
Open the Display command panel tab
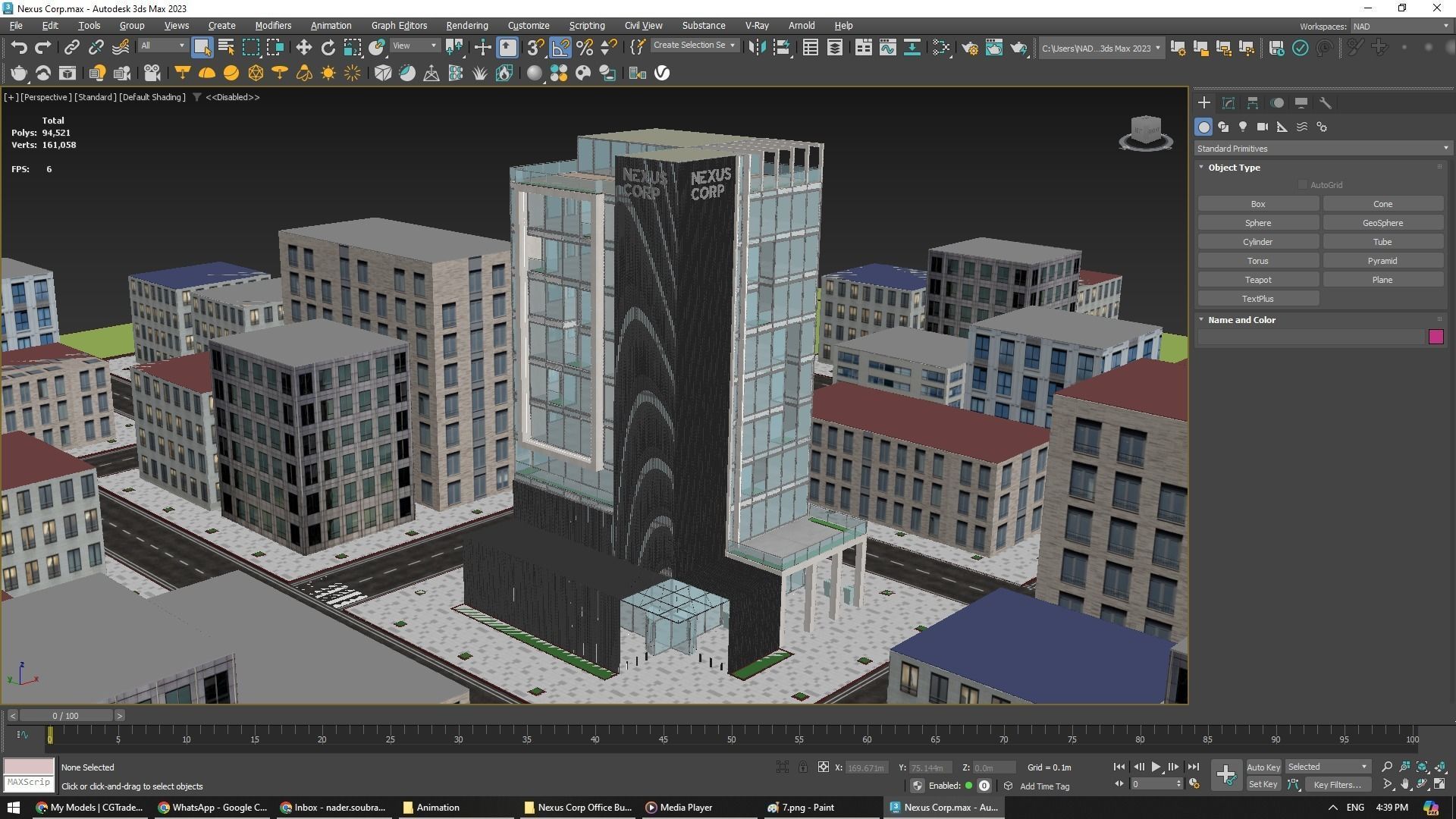tap(1301, 103)
